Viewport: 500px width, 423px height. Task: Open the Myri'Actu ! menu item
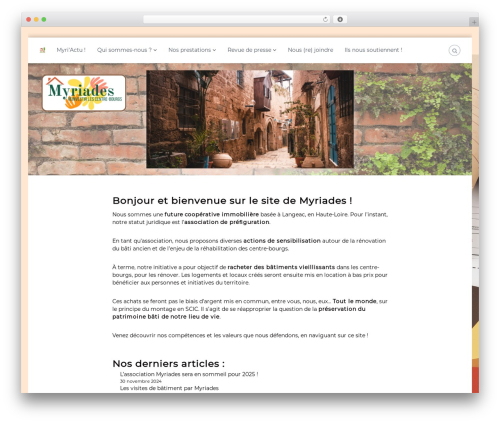[71, 50]
